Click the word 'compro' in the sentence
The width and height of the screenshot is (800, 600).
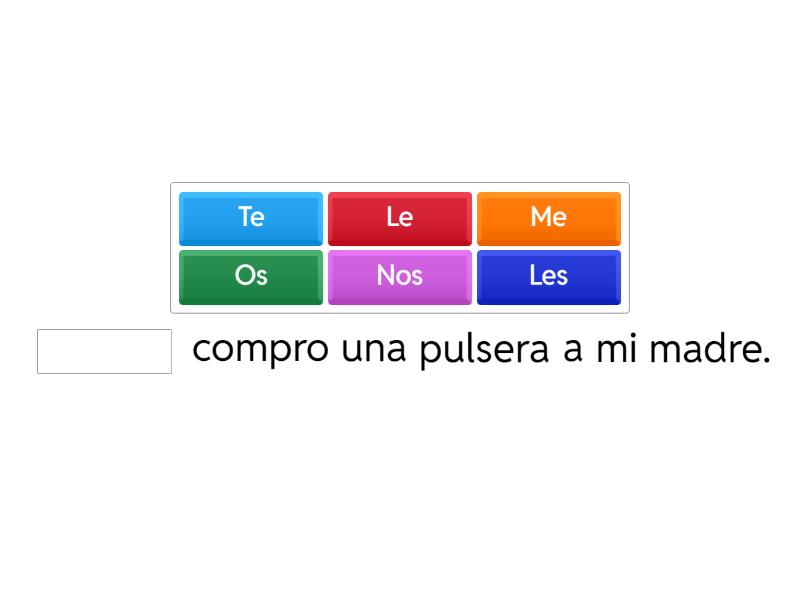point(260,352)
